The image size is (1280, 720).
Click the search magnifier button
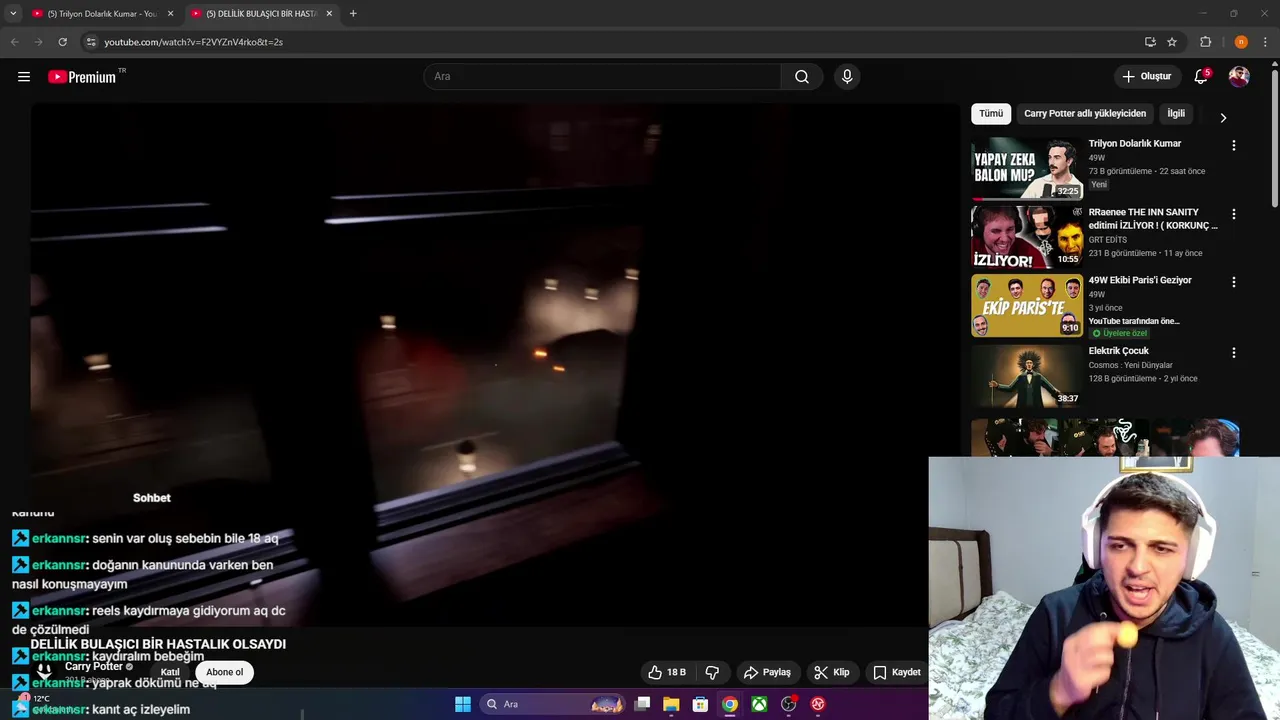pos(802,77)
